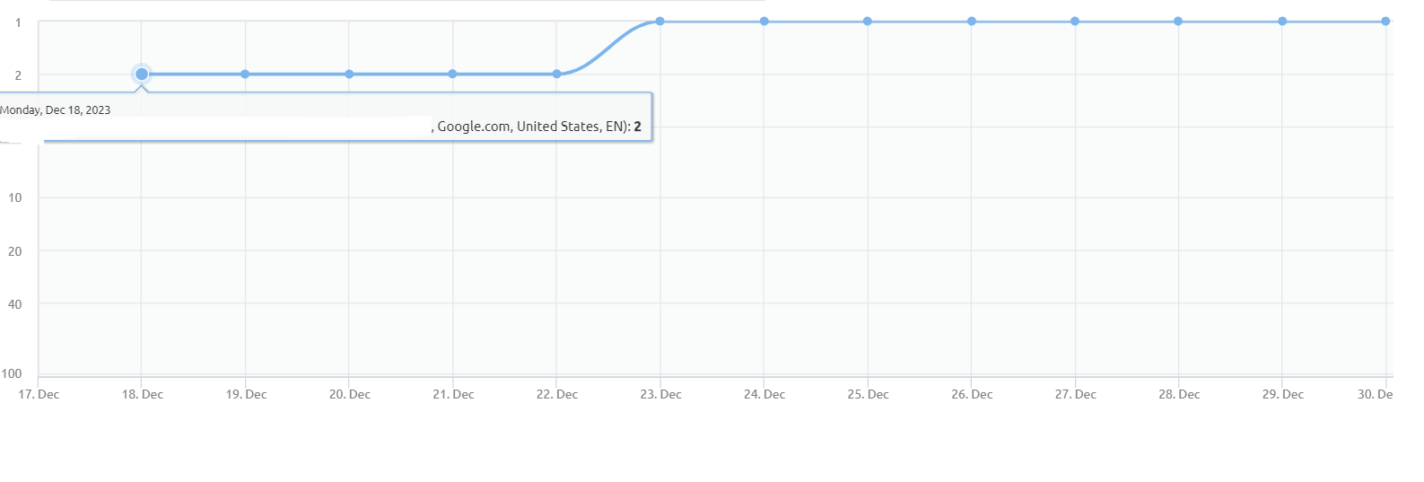Select the data point for Dec 27
Image resolution: width=1424 pixels, height=482 pixels.
[1075, 21]
